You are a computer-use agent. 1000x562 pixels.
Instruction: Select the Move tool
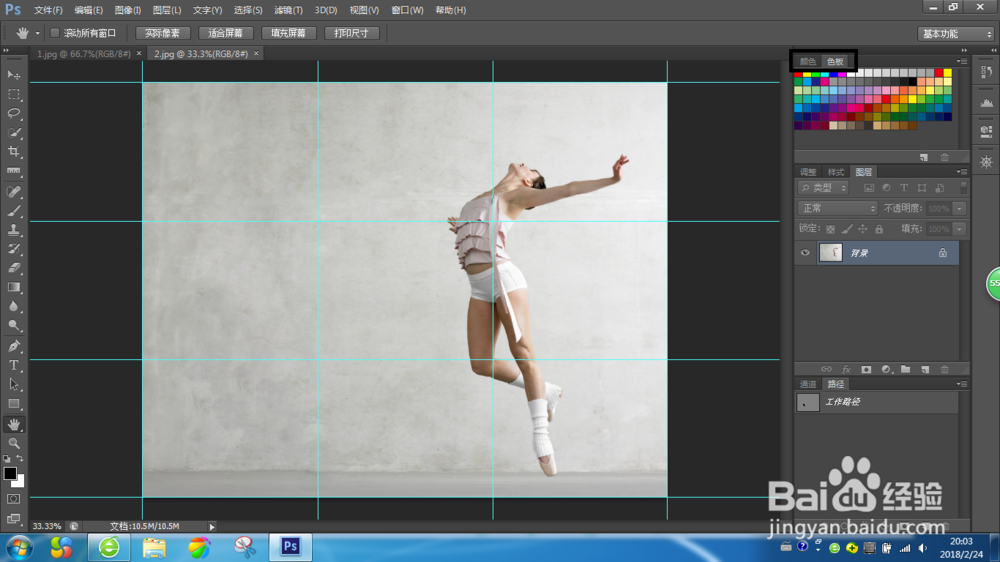click(x=14, y=75)
